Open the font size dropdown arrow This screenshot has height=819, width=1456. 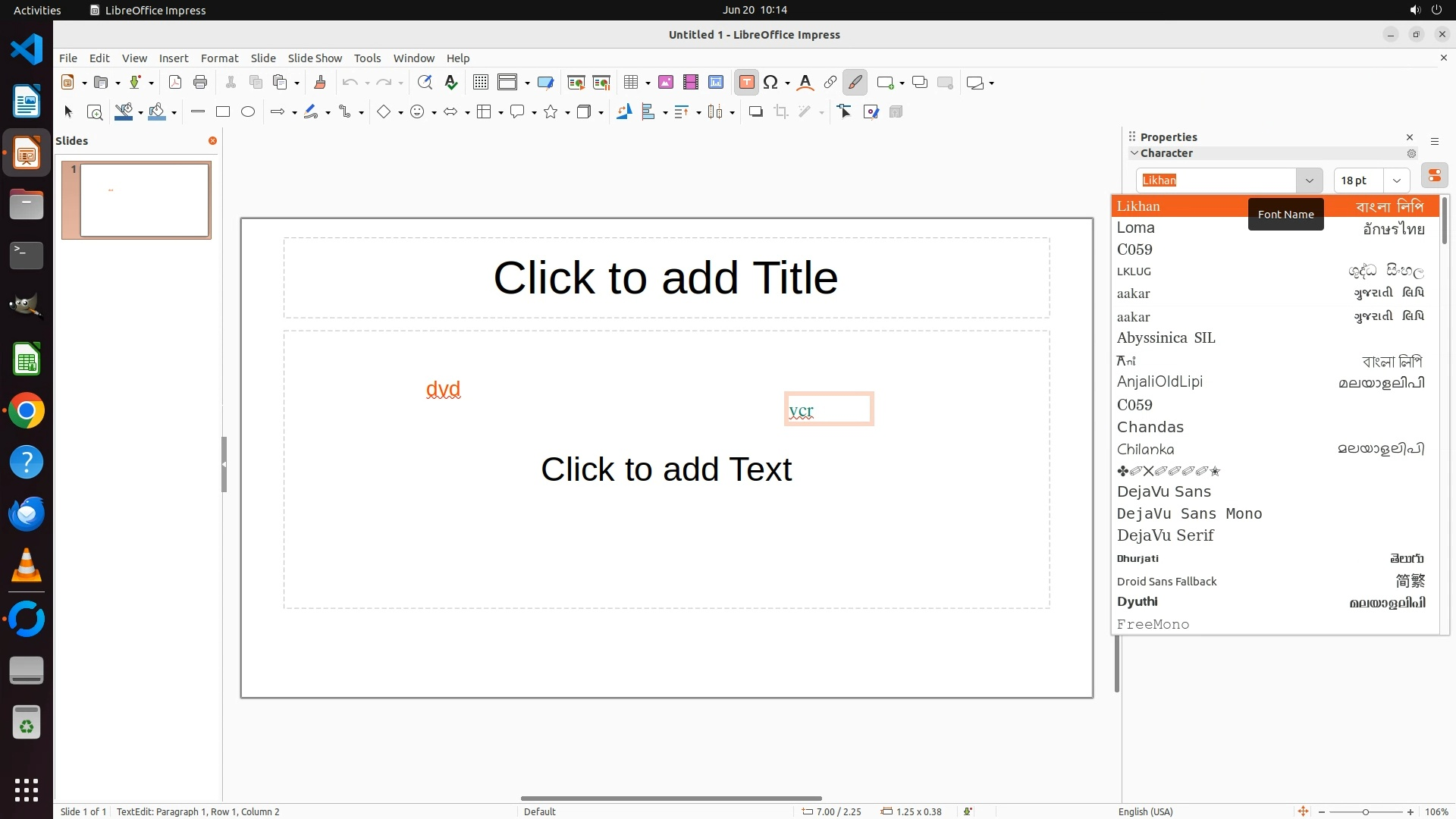[x=1396, y=180]
